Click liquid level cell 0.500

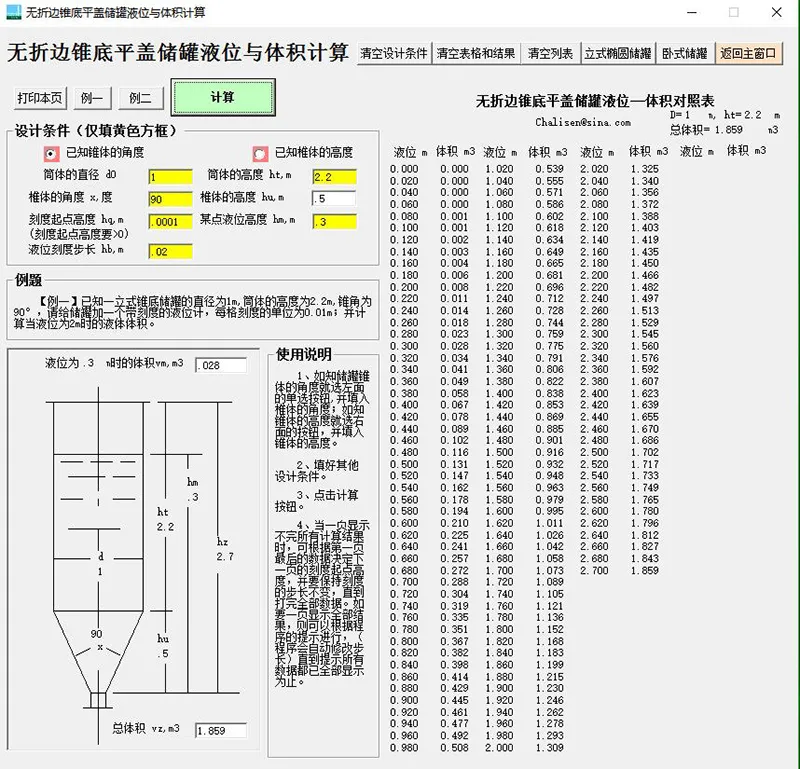pyautogui.click(x=404, y=464)
